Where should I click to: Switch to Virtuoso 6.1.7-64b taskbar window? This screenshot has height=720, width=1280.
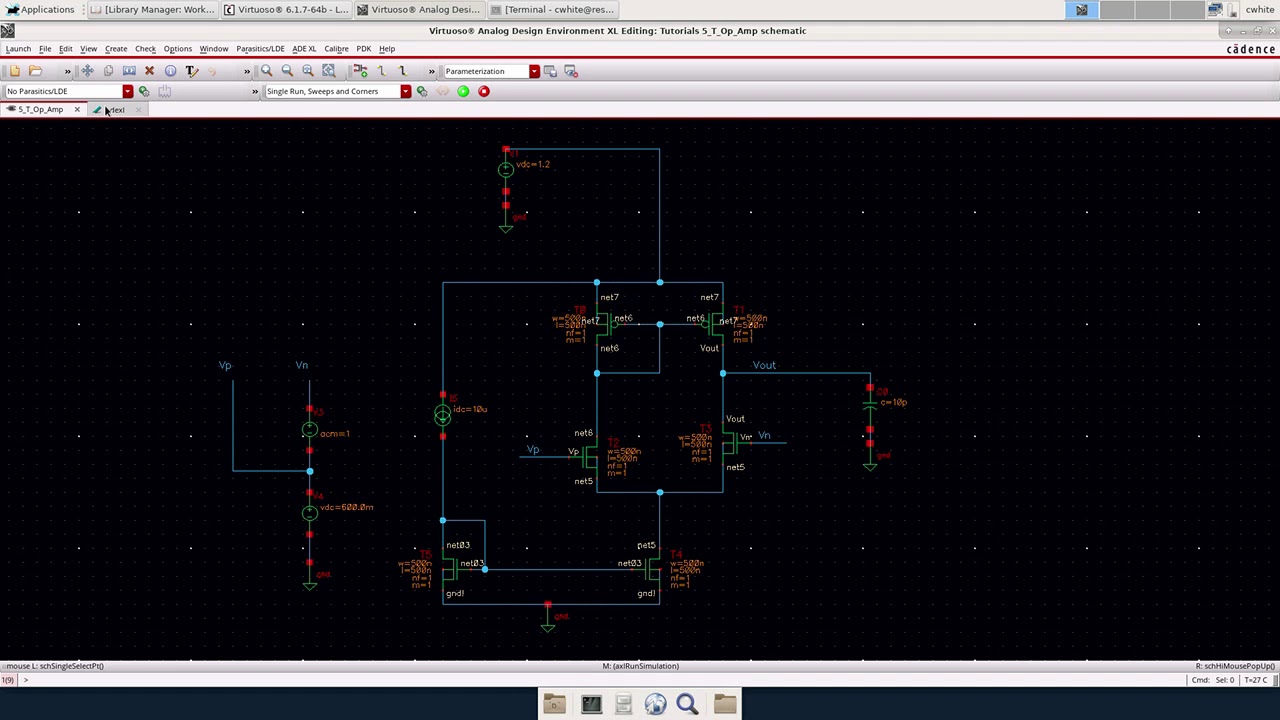[x=286, y=9]
